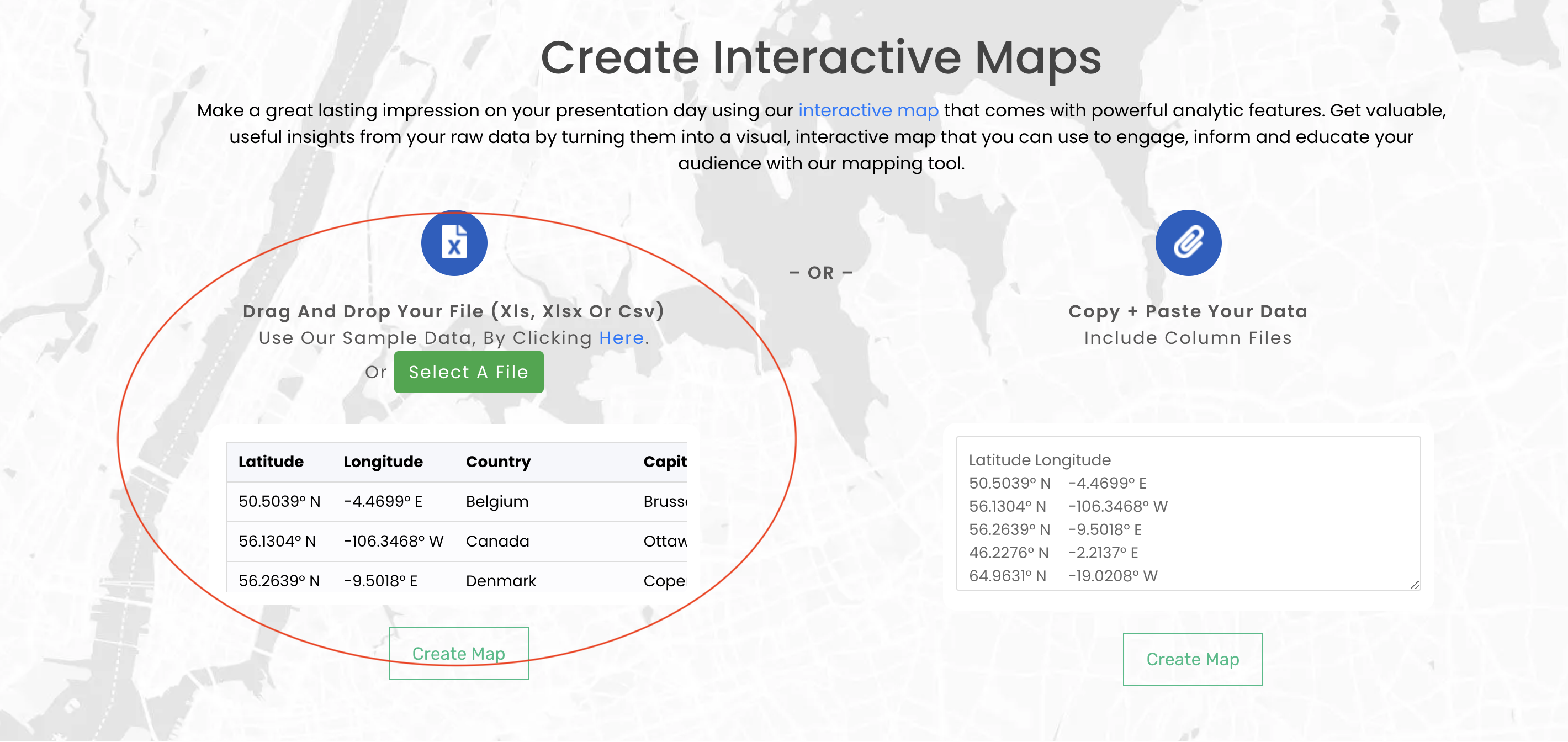
Task: Click the Longitude column header
Action: [383, 462]
